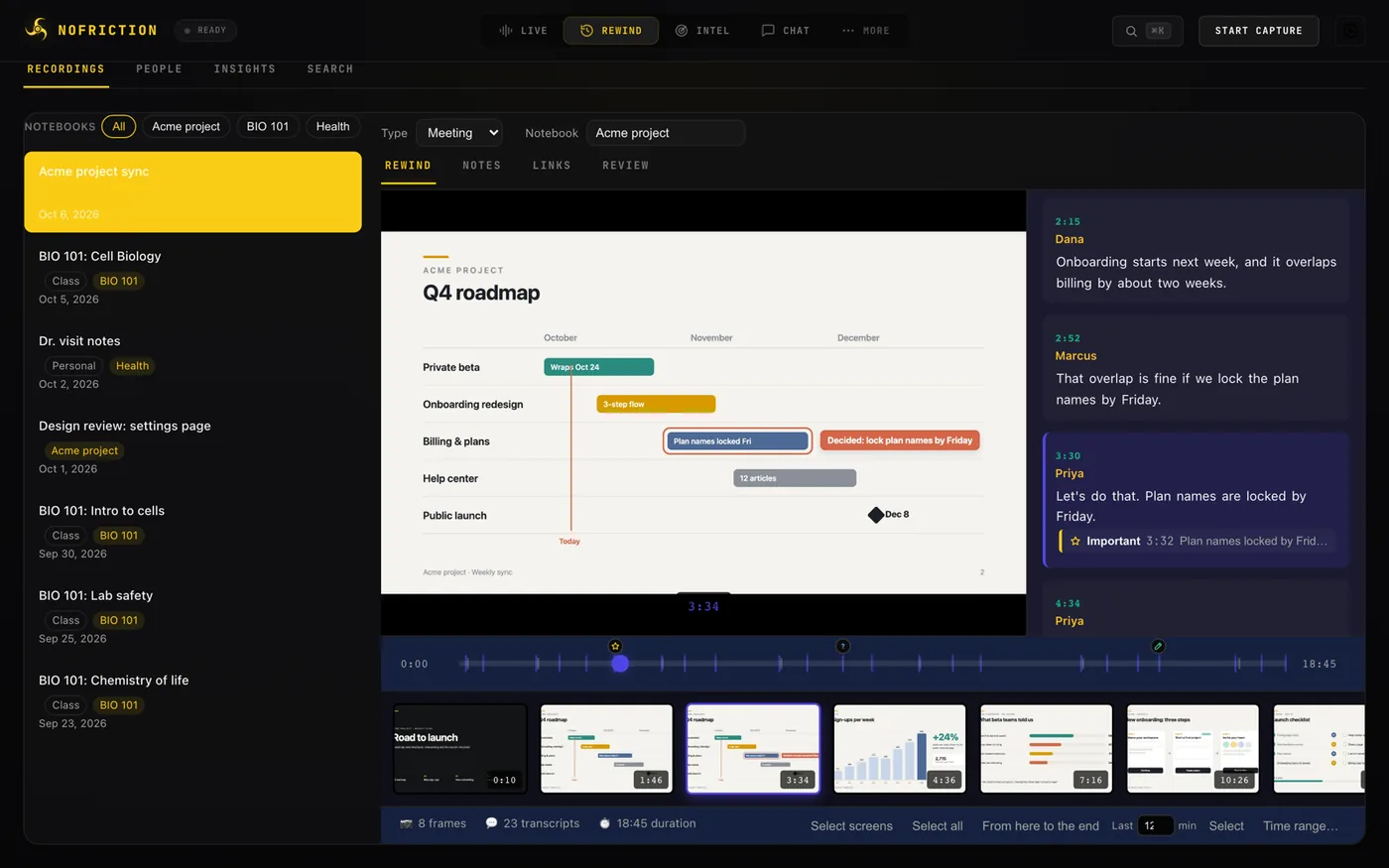
Task: Click the NoFriction logo icon
Action: click(x=37, y=30)
